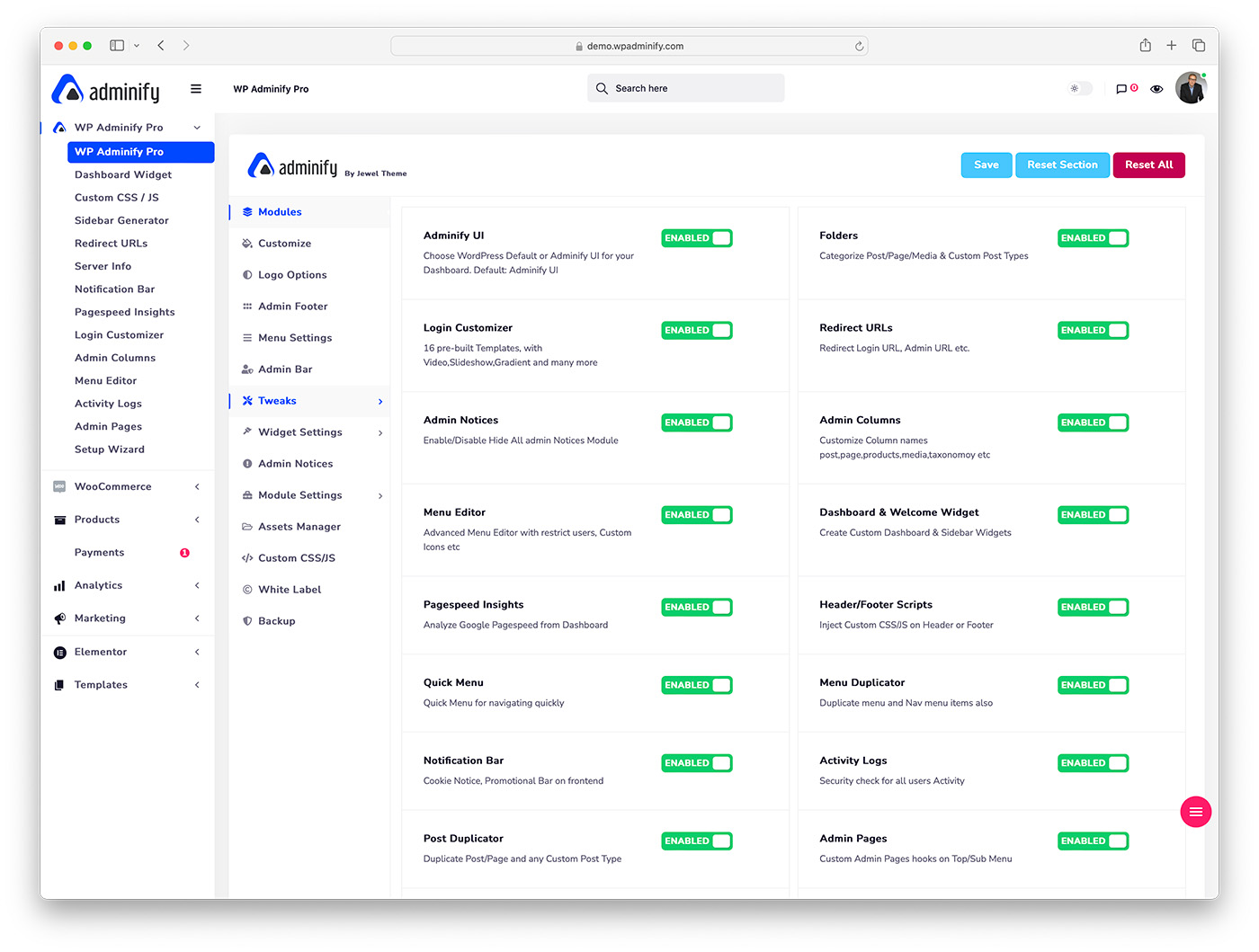1259x952 pixels.
Task: Click the Tweaks tools icon
Action: [x=247, y=401]
